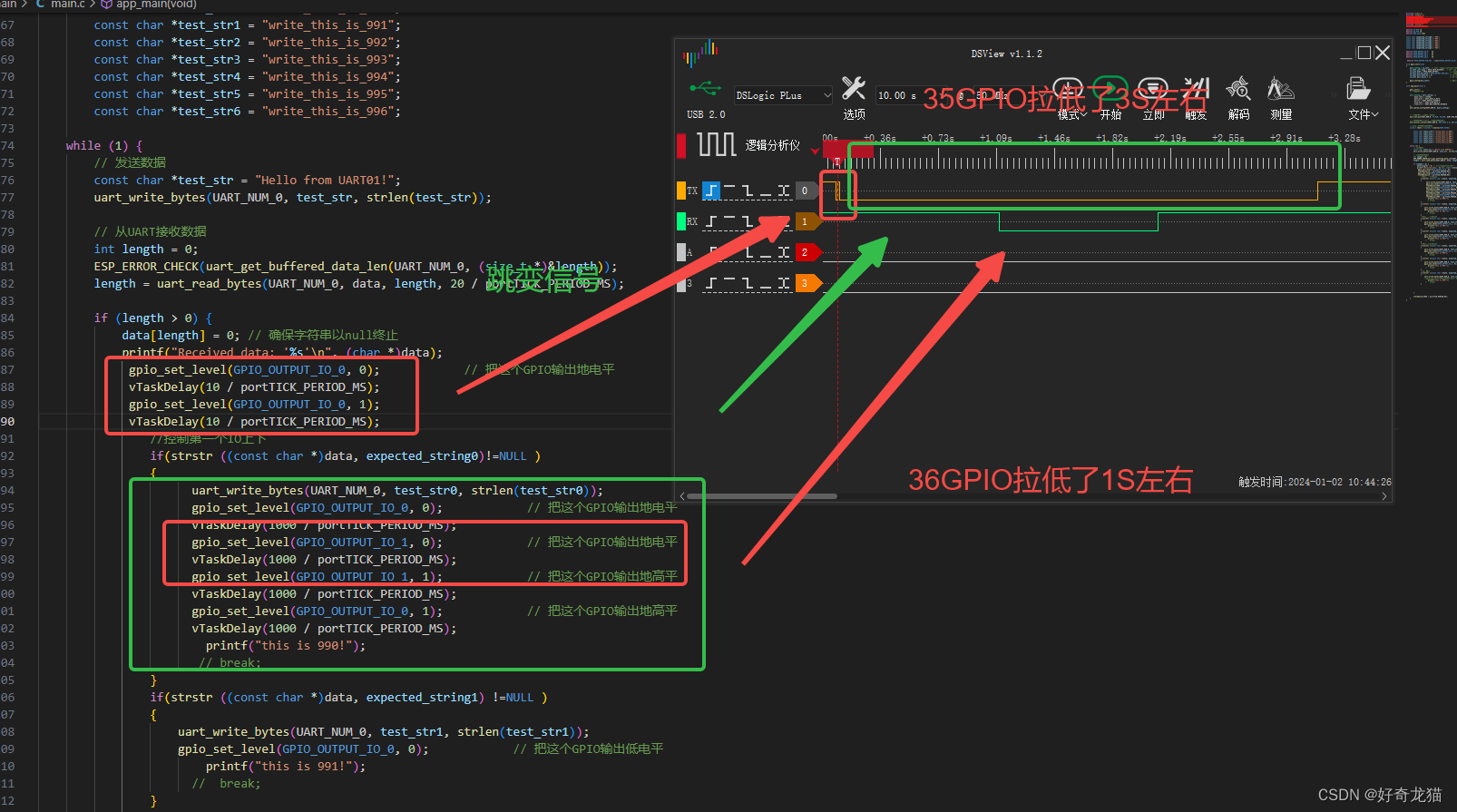Toggle falling-edge trigger on channel A

pyautogui.click(x=748, y=252)
